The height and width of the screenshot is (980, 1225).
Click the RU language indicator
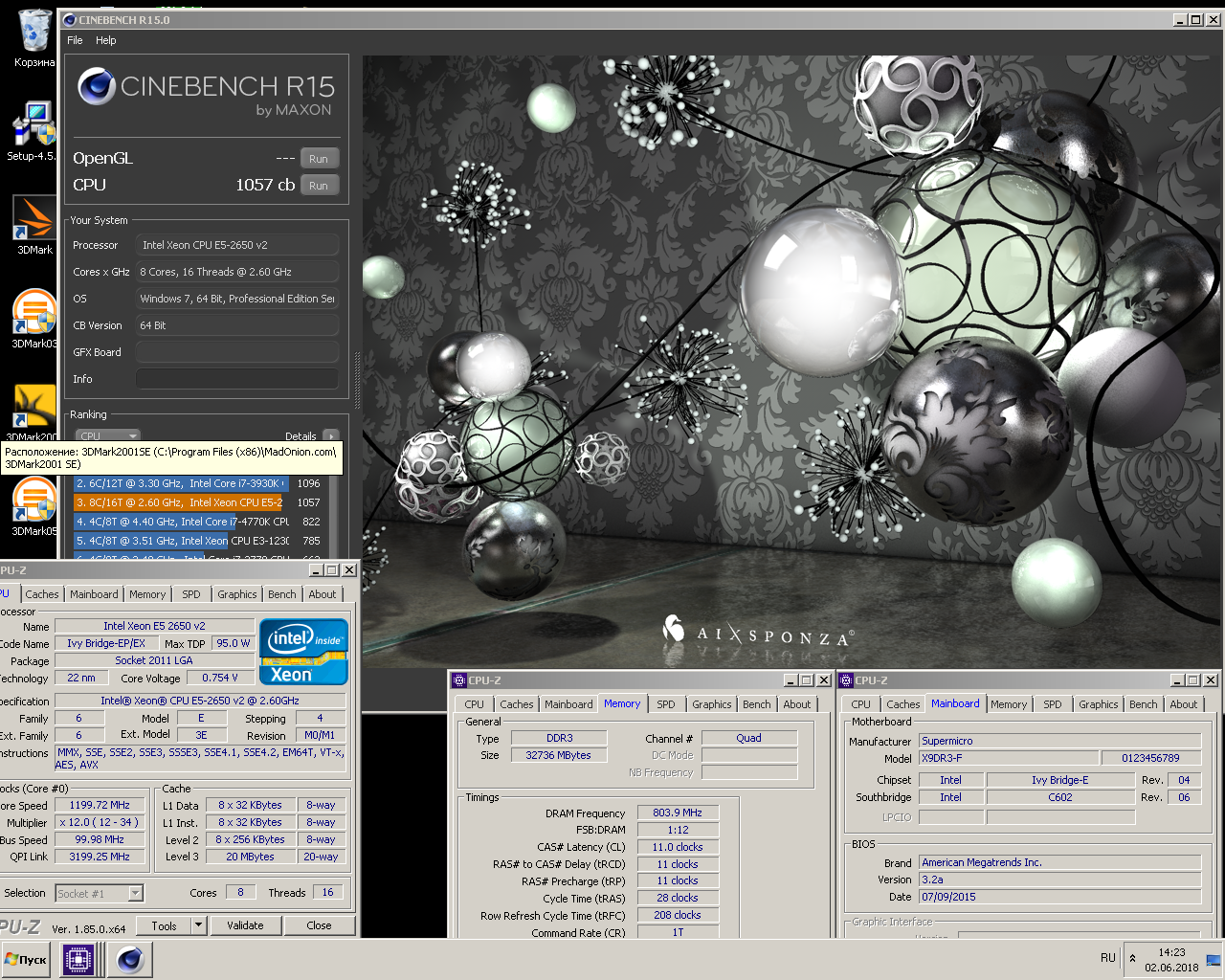click(x=1108, y=958)
